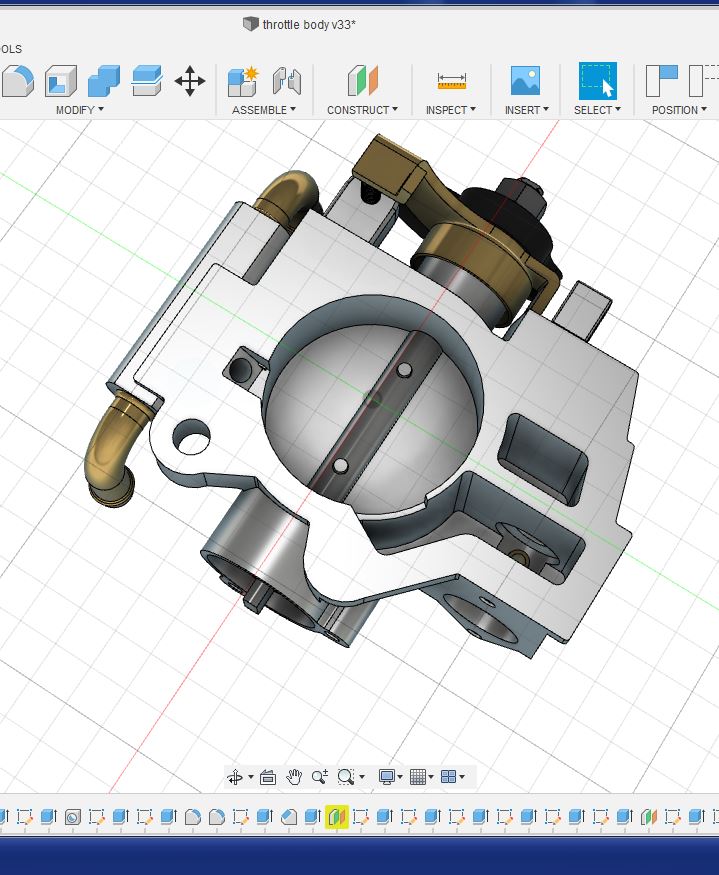This screenshot has height=875, width=719.
Task: Open the Display Settings dropdown arrow
Action: [400, 777]
